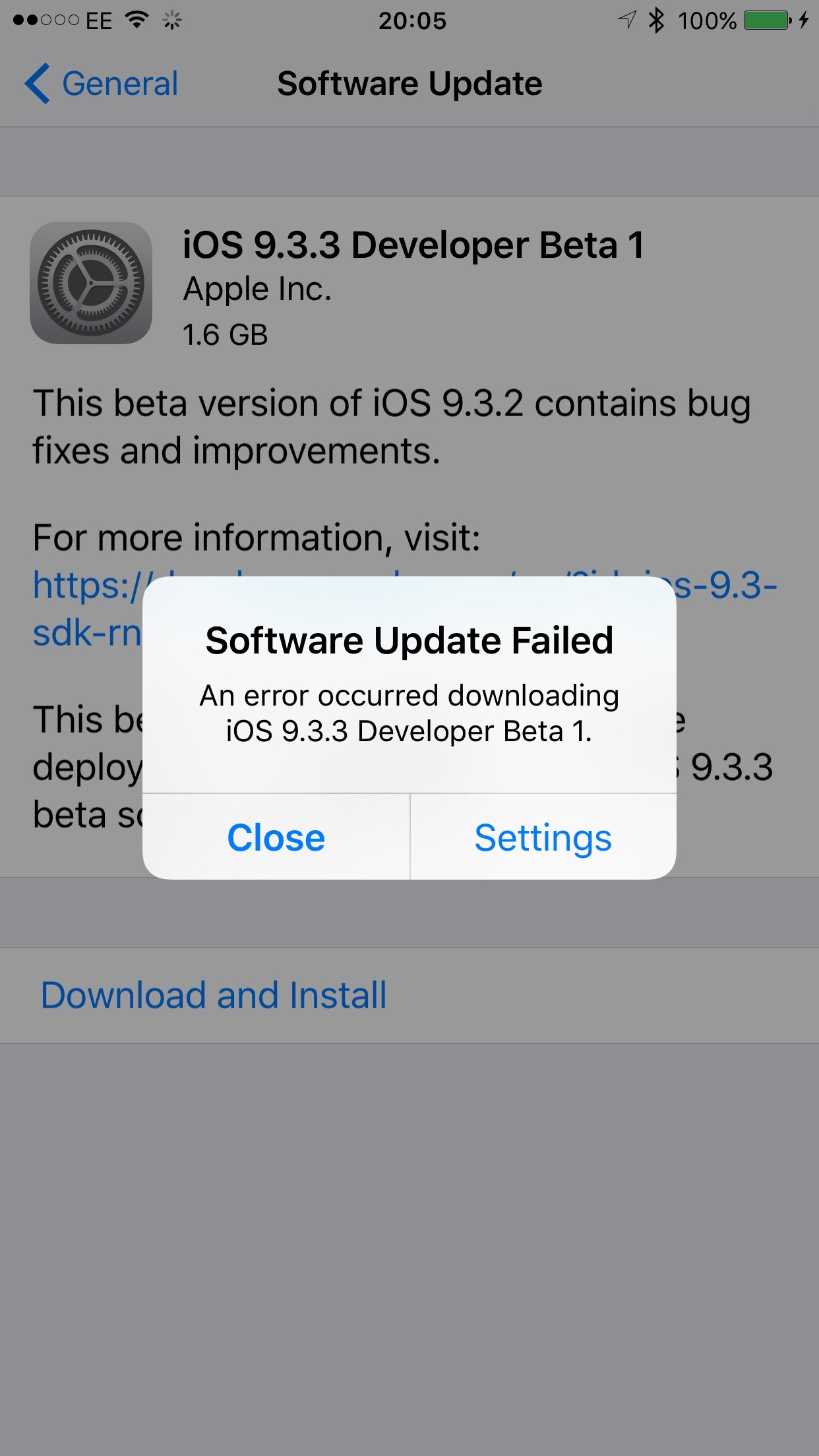Go back to General settings
Screen dimensions: 819x1456
pyautogui.click(x=102, y=84)
